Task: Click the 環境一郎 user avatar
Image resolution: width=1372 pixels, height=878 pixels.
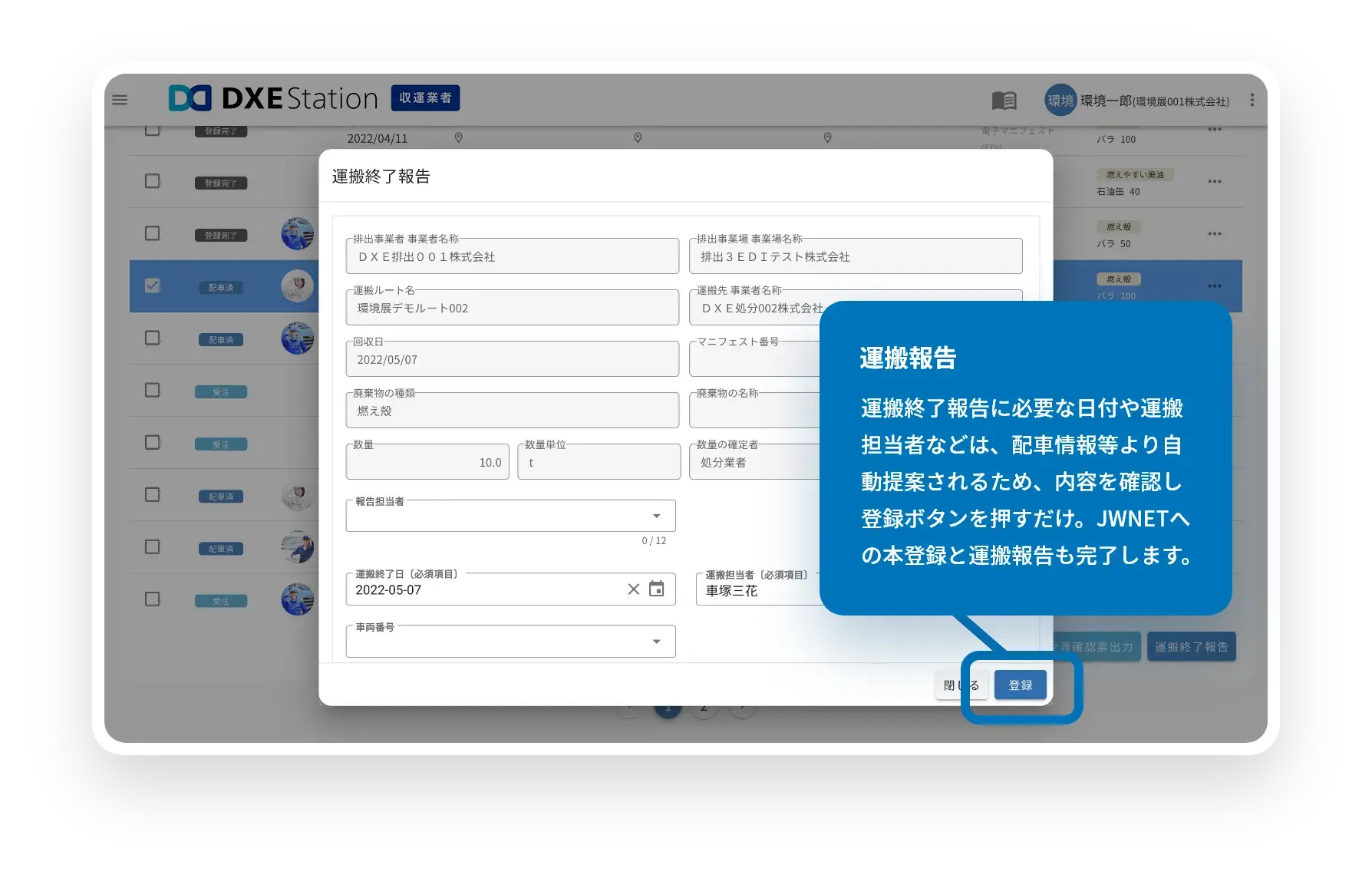Action: click(1060, 100)
